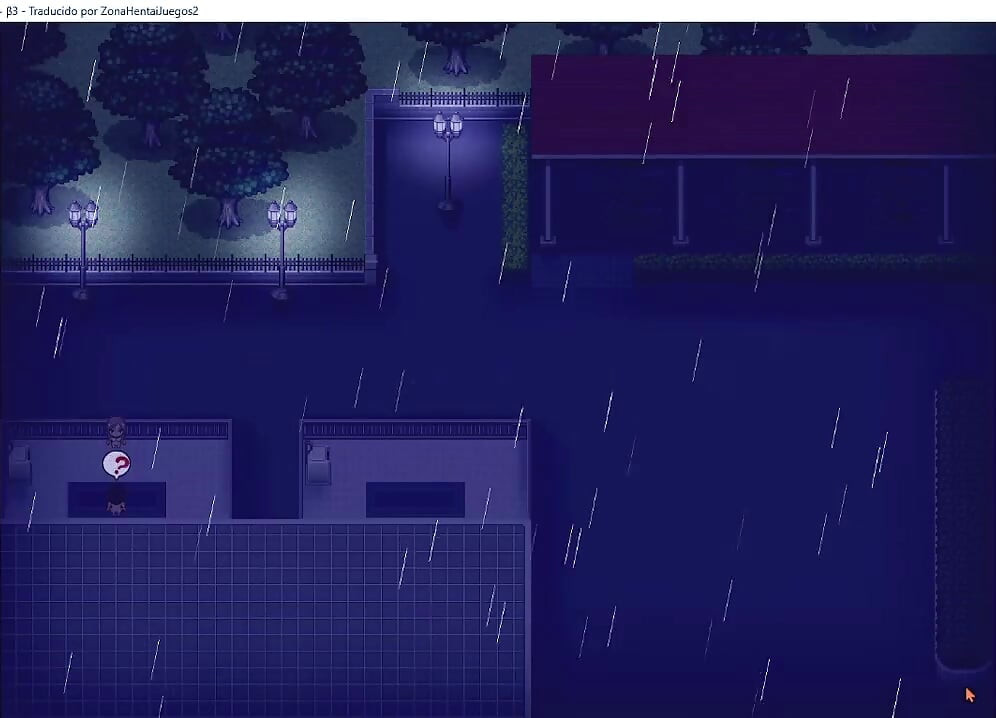The width and height of the screenshot is (996, 718).
Task: Click the window title 'Traducido por ZonaHentaiJuegos2'
Action: point(114,11)
